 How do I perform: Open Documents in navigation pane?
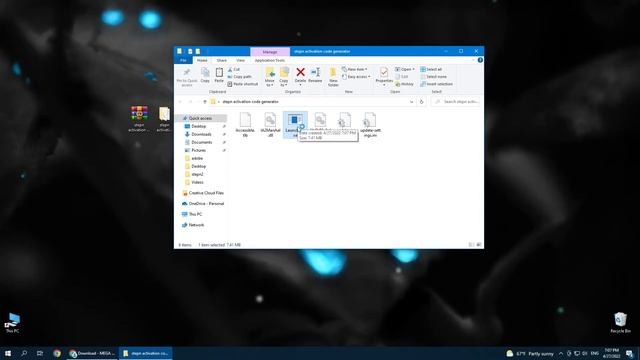pos(202,142)
